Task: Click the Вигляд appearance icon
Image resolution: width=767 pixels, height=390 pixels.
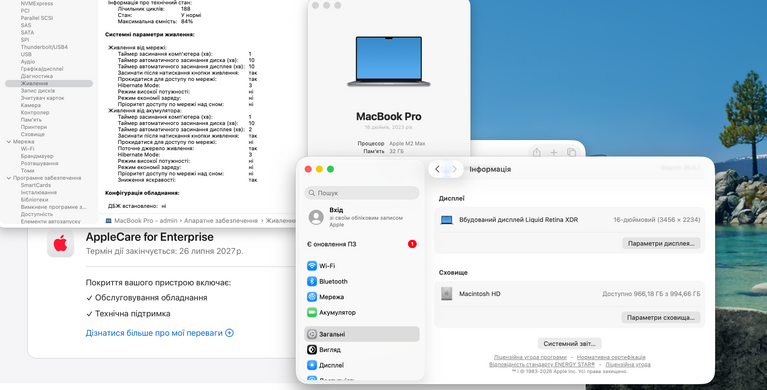Action: [312, 349]
